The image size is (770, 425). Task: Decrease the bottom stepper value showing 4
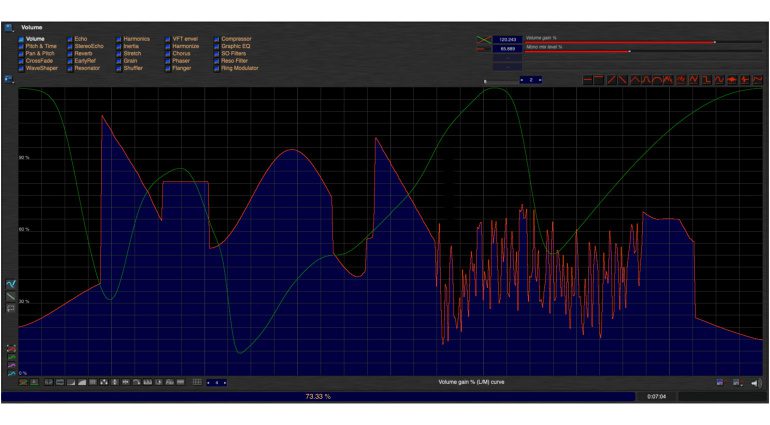[x=208, y=382]
